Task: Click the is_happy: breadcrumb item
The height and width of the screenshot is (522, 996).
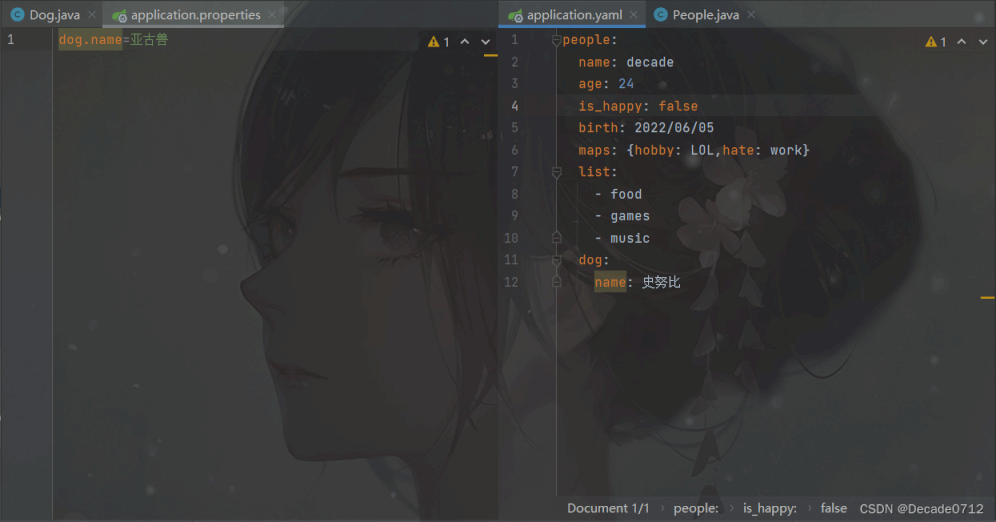Action: click(769, 508)
